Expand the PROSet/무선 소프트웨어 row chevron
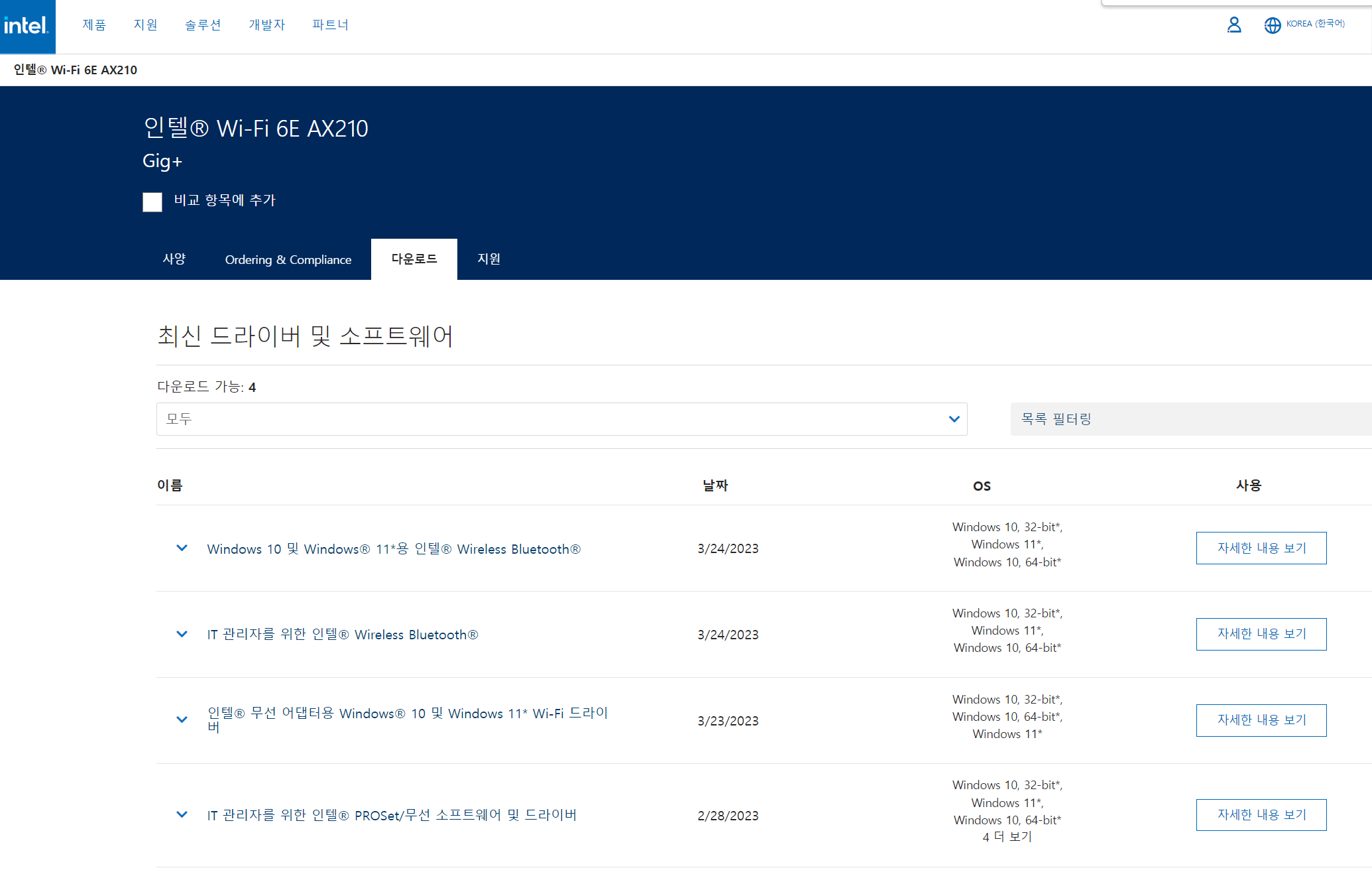 pos(182,815)
